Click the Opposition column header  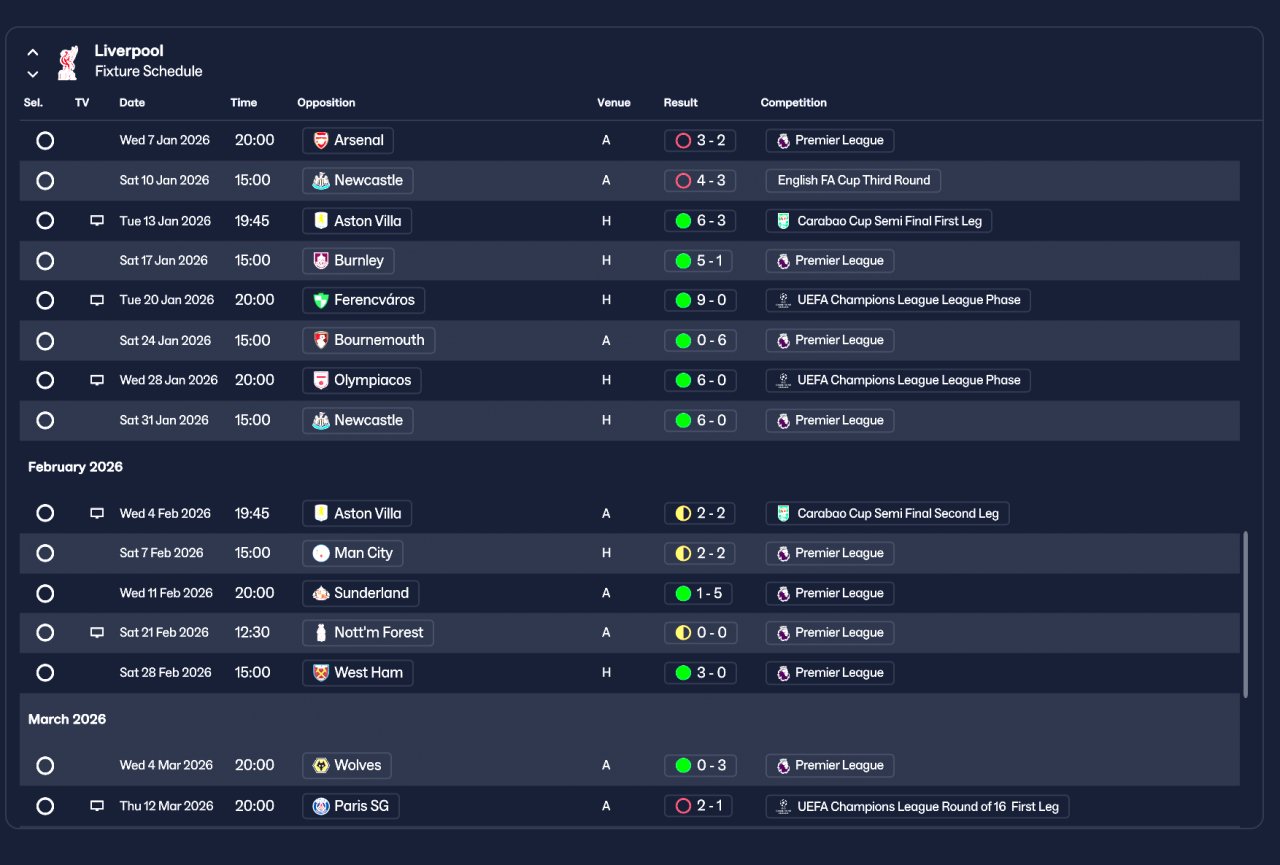[x=326, y=103]
